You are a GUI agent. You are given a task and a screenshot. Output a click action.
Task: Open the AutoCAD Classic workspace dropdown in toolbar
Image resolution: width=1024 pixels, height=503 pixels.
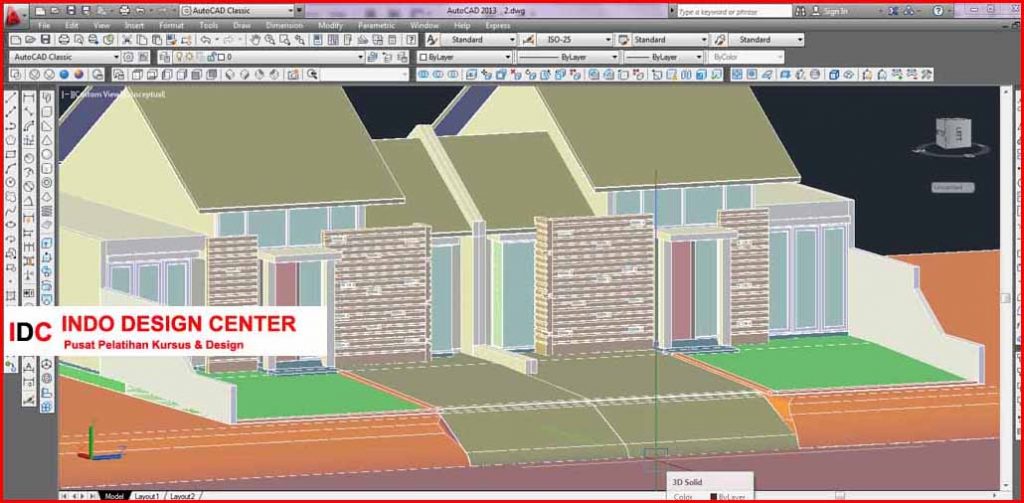[116, 57]
